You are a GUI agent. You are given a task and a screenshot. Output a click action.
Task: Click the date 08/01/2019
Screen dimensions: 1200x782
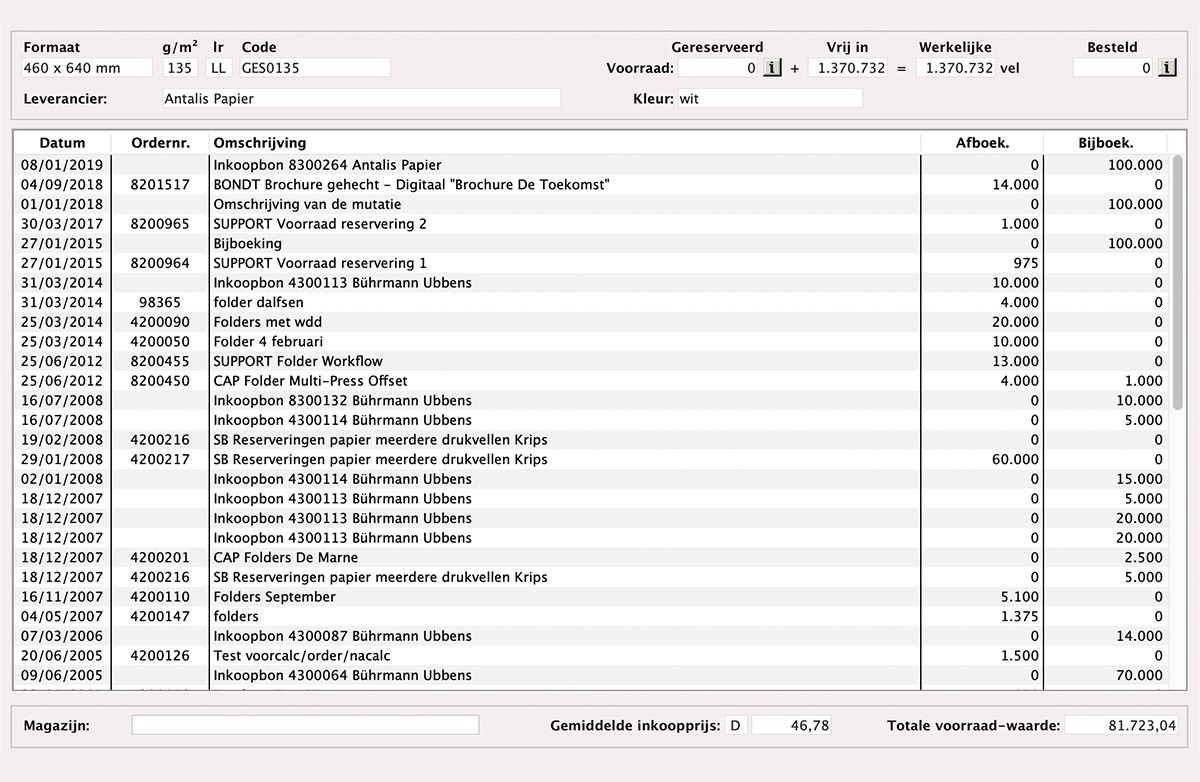pyautogui.click(x=62, y=165)
